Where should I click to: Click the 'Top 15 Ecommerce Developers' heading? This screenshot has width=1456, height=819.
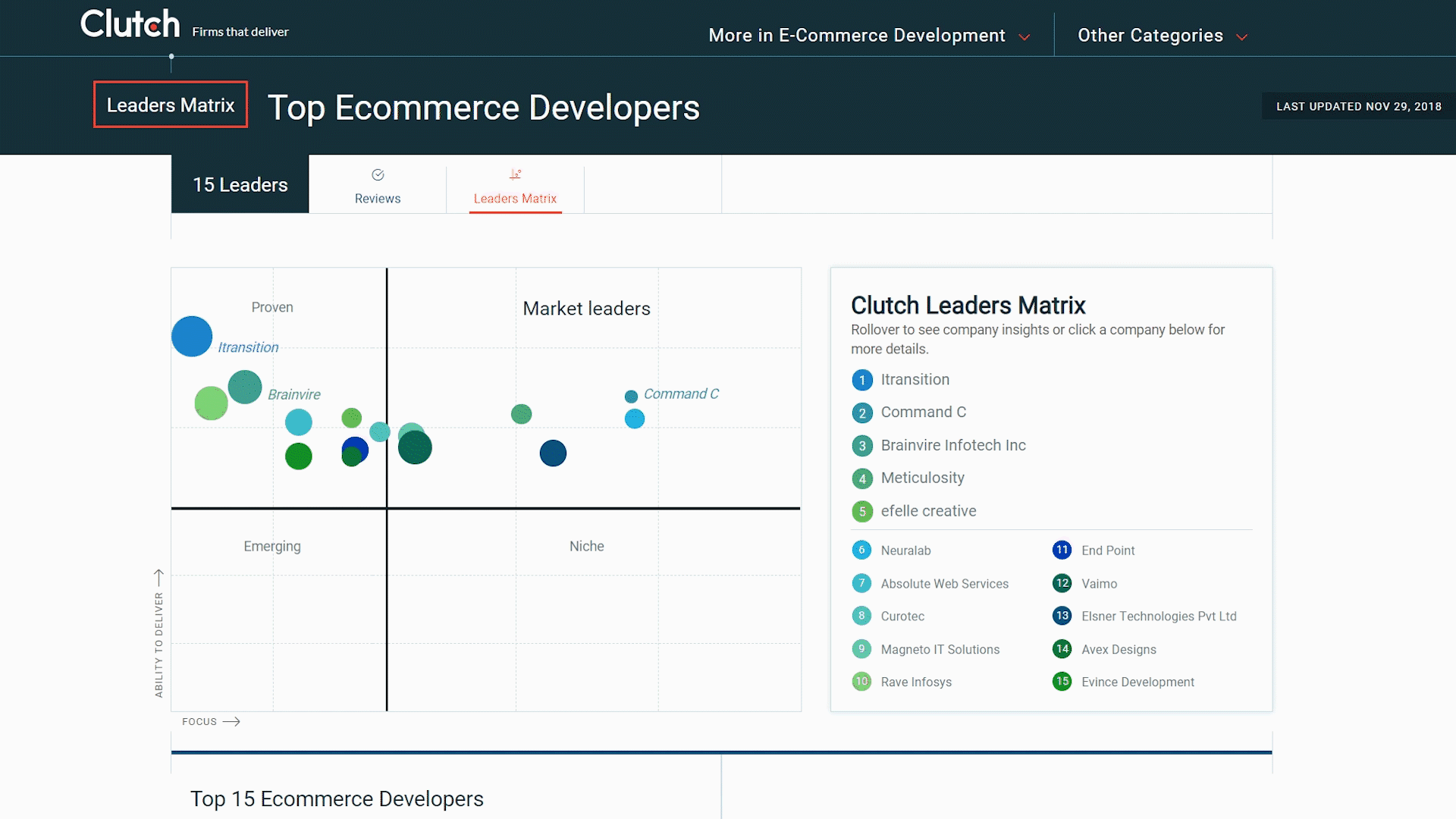[x=337, y=799]
